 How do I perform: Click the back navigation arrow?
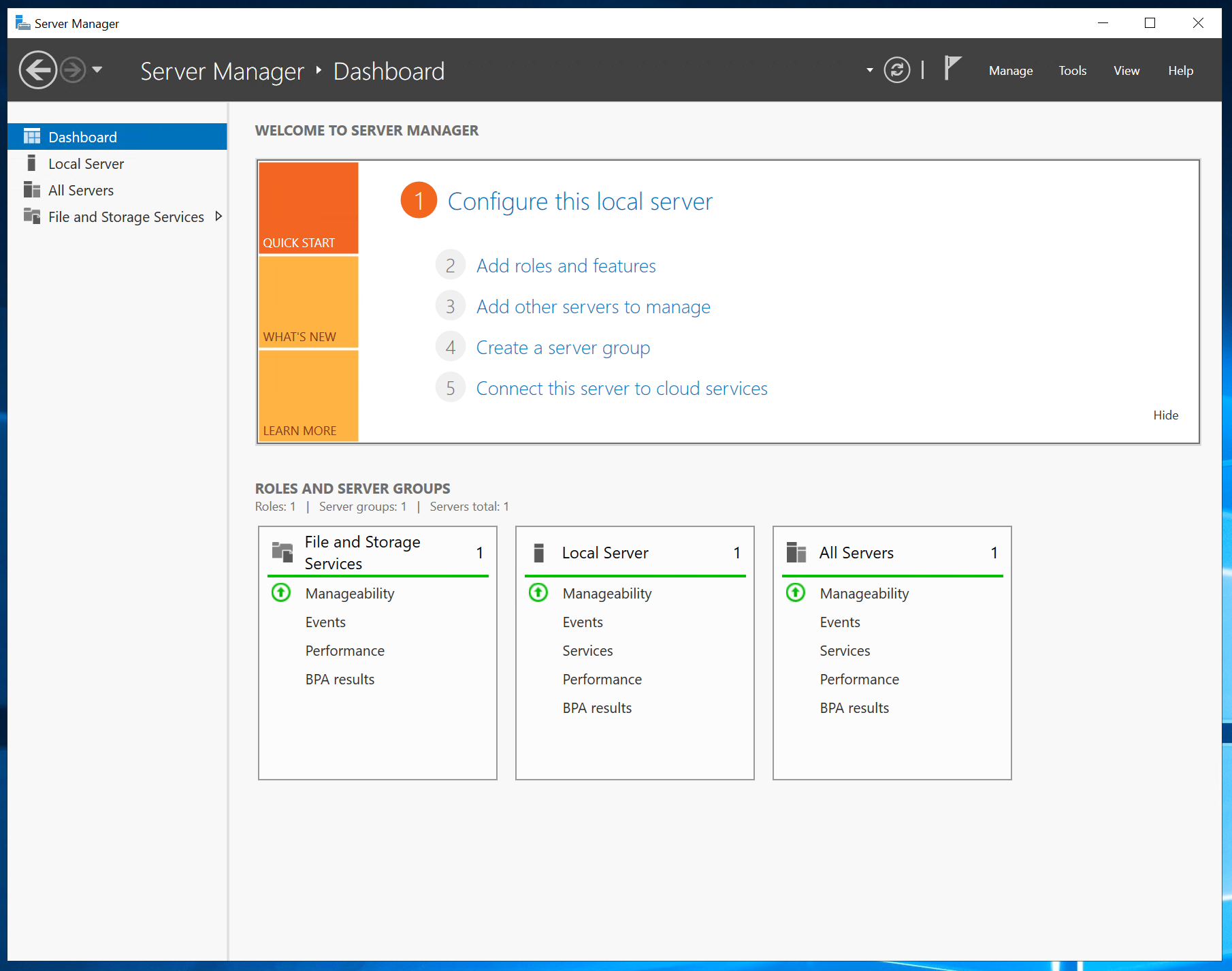coord(38,70)
